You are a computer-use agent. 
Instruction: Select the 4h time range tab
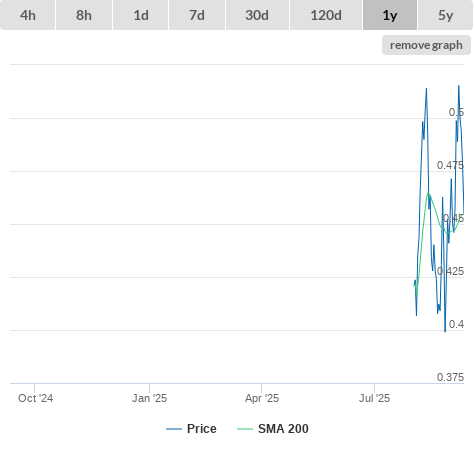27,15
